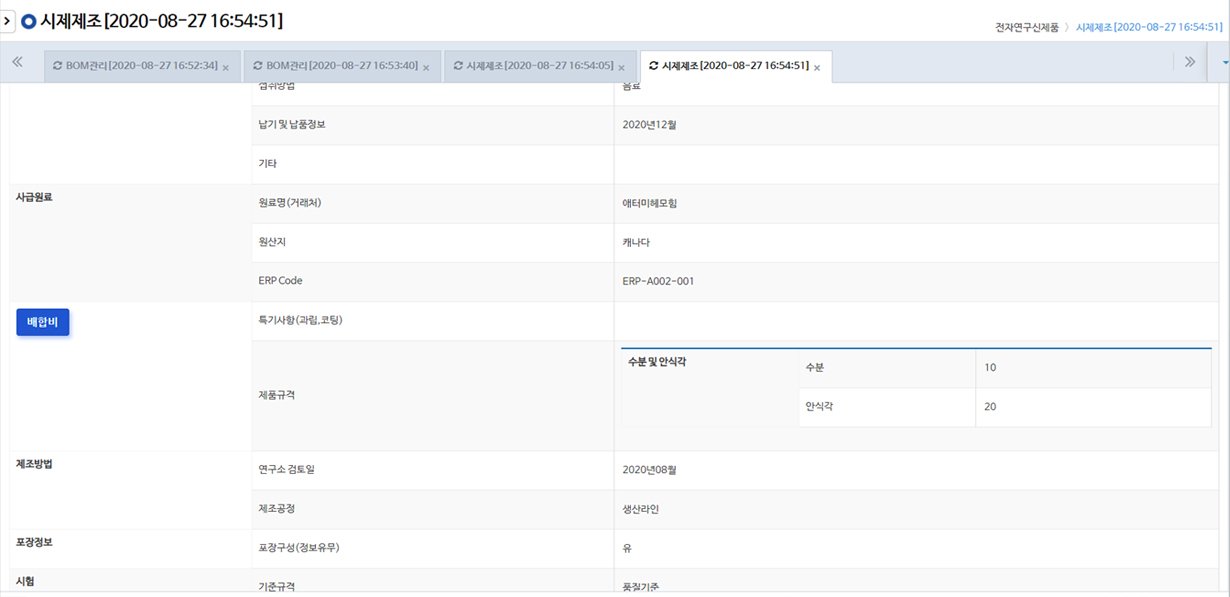Refresh the BOM관리 16:52:34 tab icon
This screenshot has height=597, width=1230.
pos(58,66)
